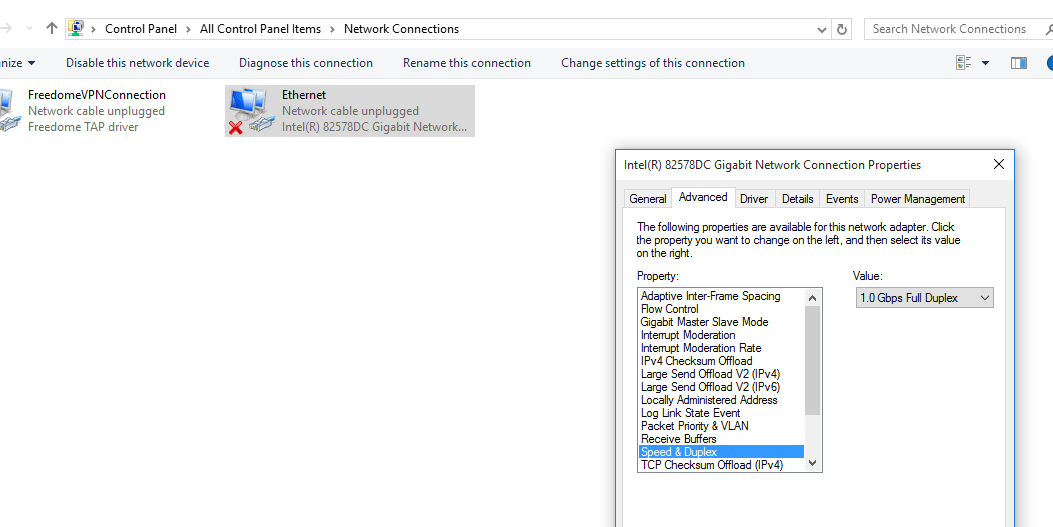Click the control panel icon in address bar
The image size is (1053, 527).
coord(76,29)
